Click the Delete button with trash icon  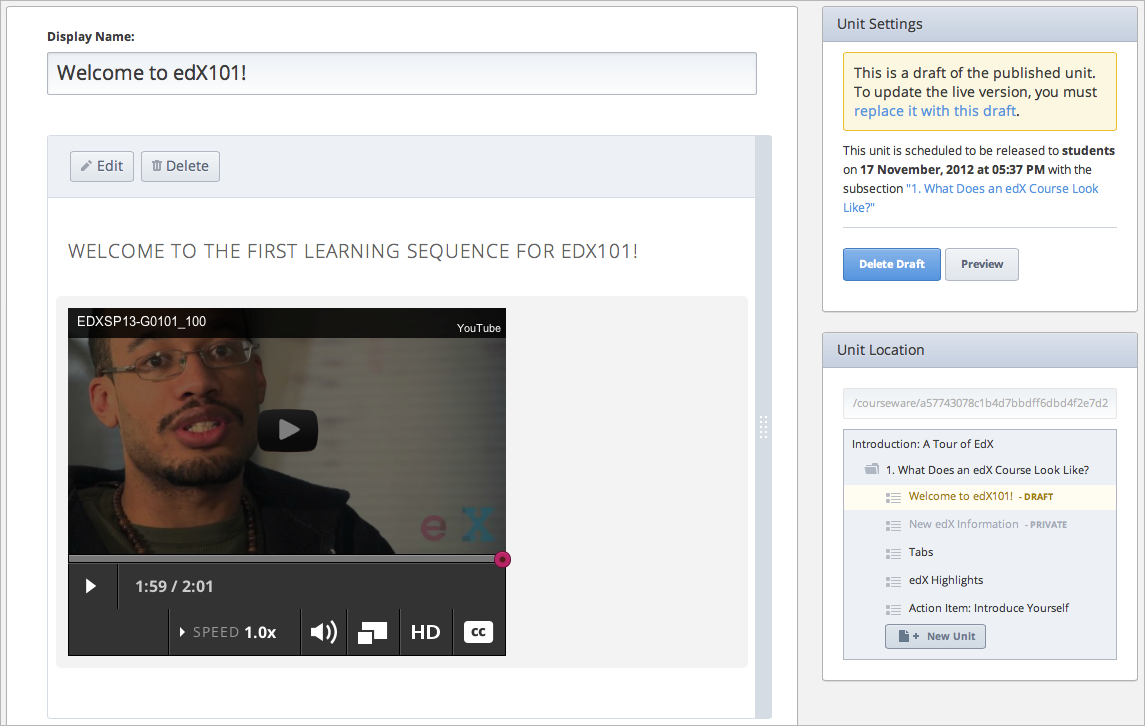coord(180,166)
